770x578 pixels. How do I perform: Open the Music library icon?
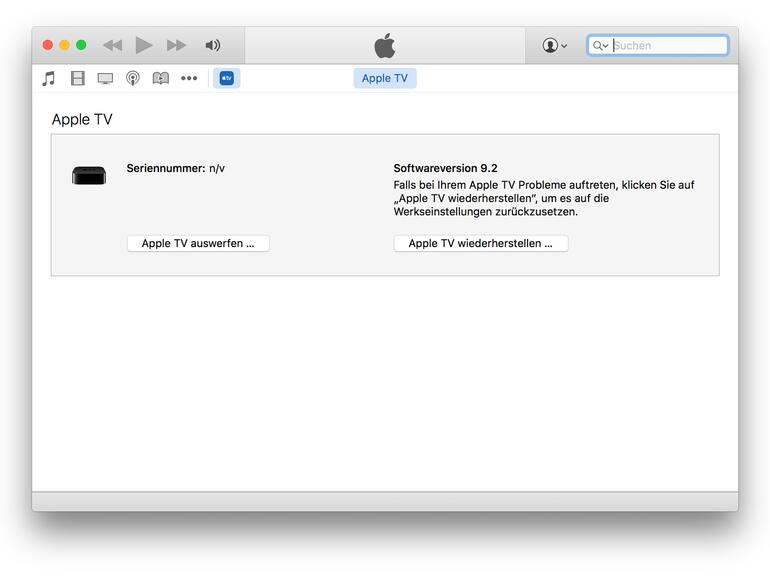[49, 79]
